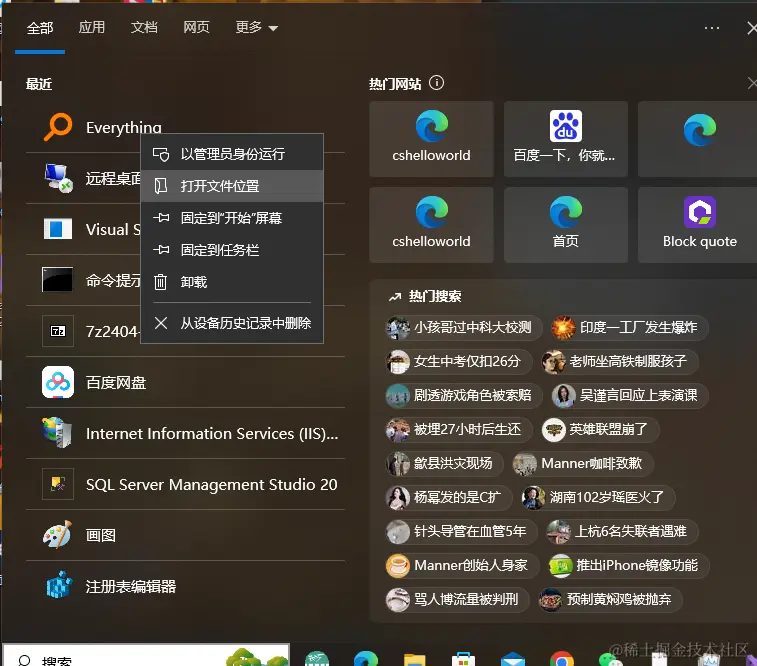Viewport: 757px width, 666px height.
Task: Launch 画图 via its palette icon
Action: [58, 535]
